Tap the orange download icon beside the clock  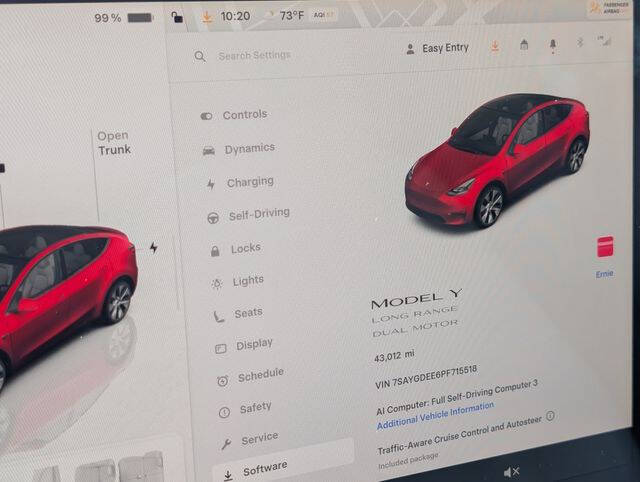tap(207, 17)
